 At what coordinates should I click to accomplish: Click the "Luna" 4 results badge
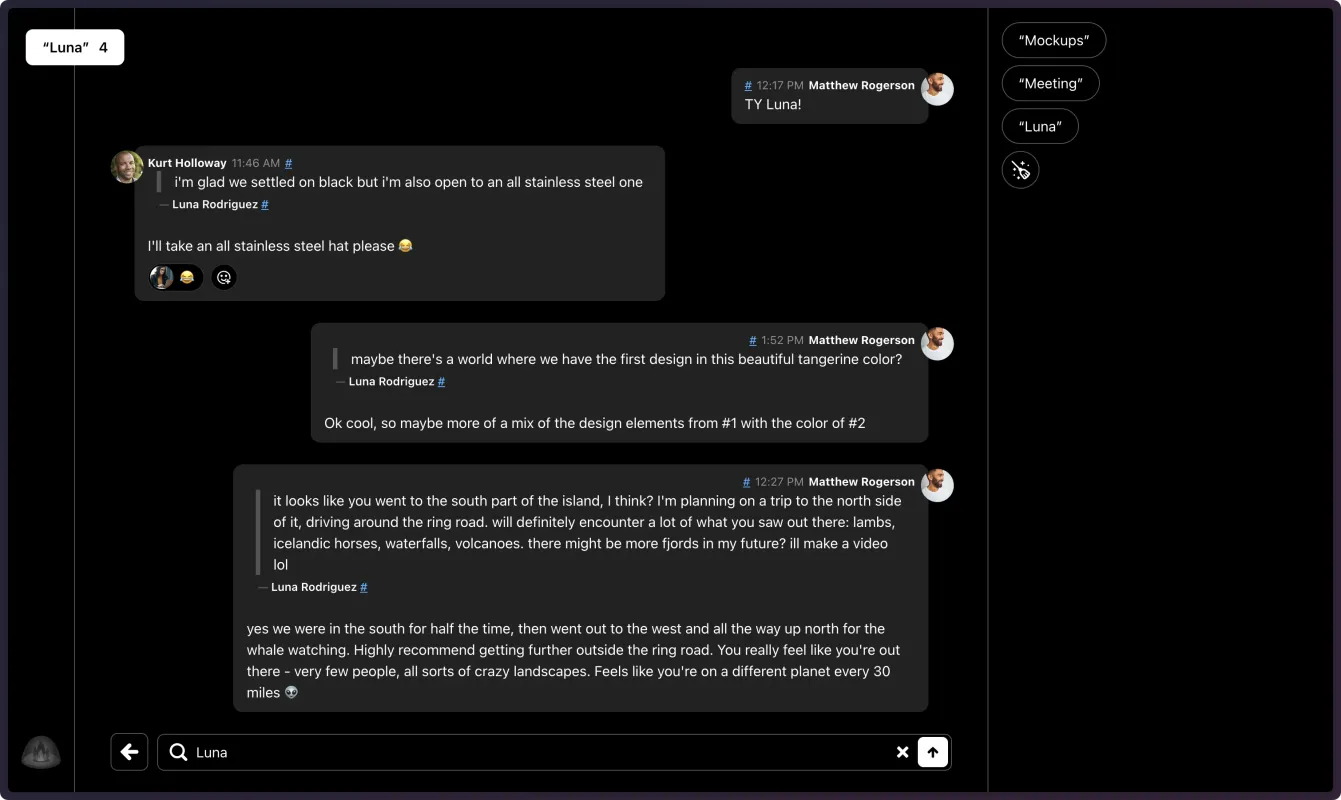tap(75, 48)
